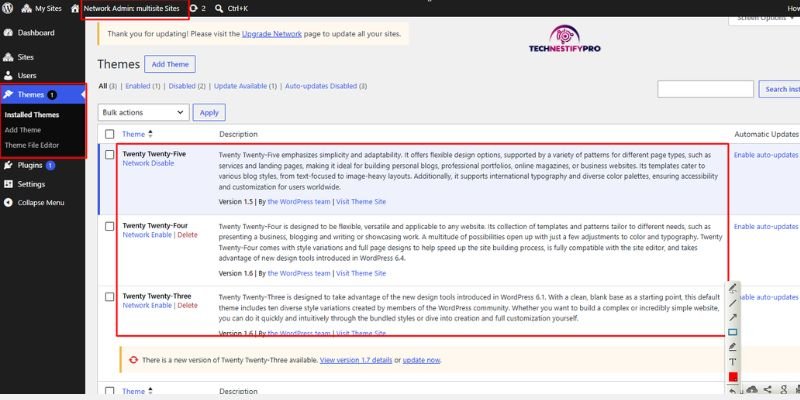Image resolution: width=800 pixels, height=400 pixels.
Task: Filter themes by All
Action: click(x=103, y=86)
